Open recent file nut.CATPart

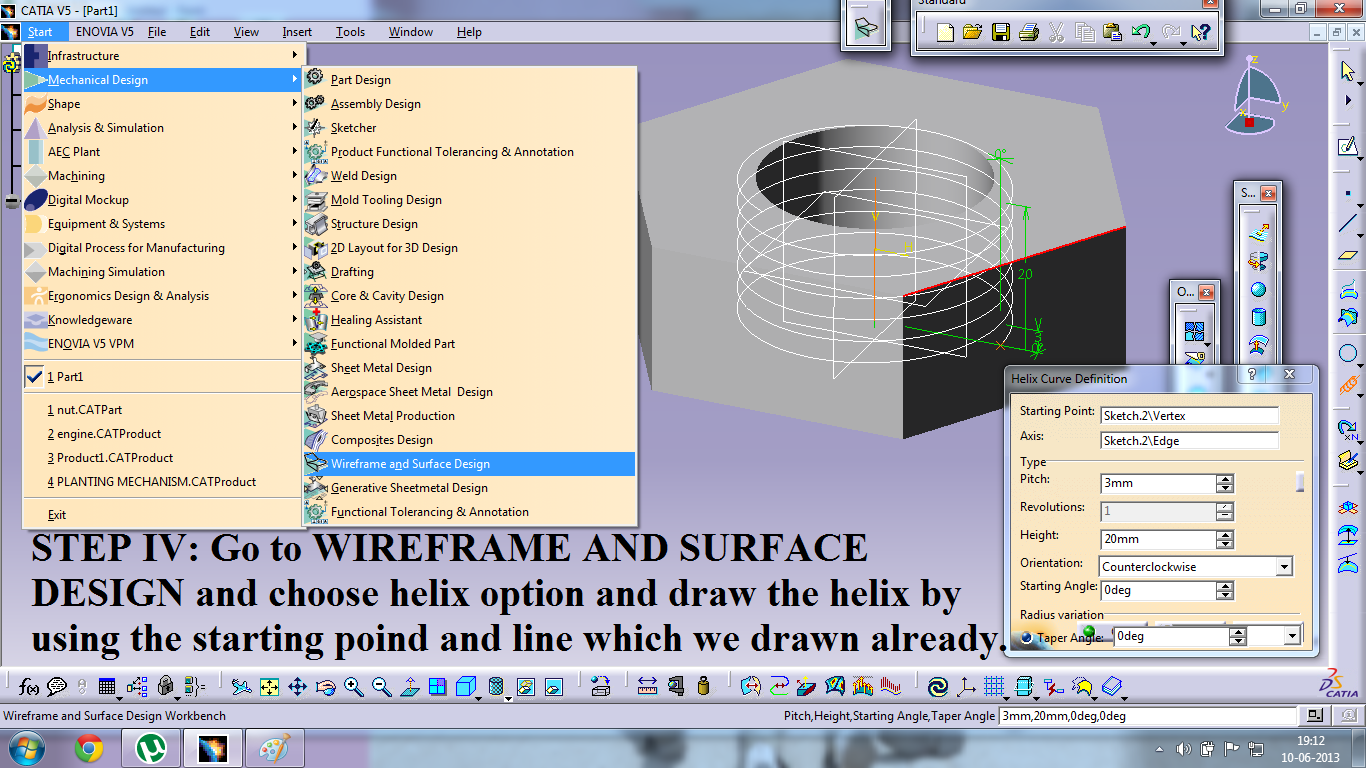coord(162,410)
